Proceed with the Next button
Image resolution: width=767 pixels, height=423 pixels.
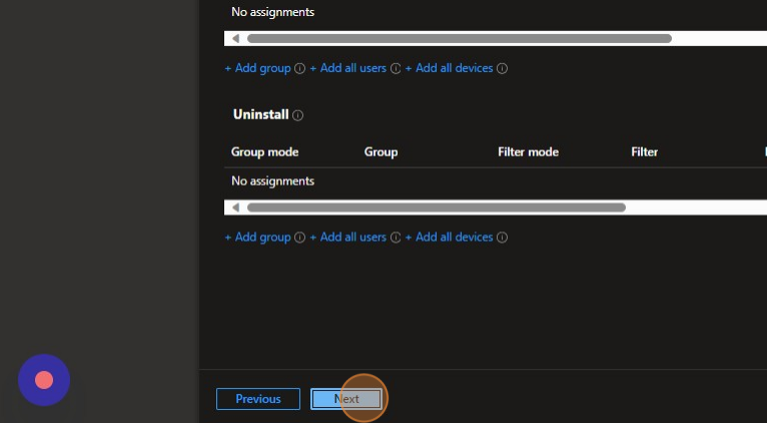346,399
